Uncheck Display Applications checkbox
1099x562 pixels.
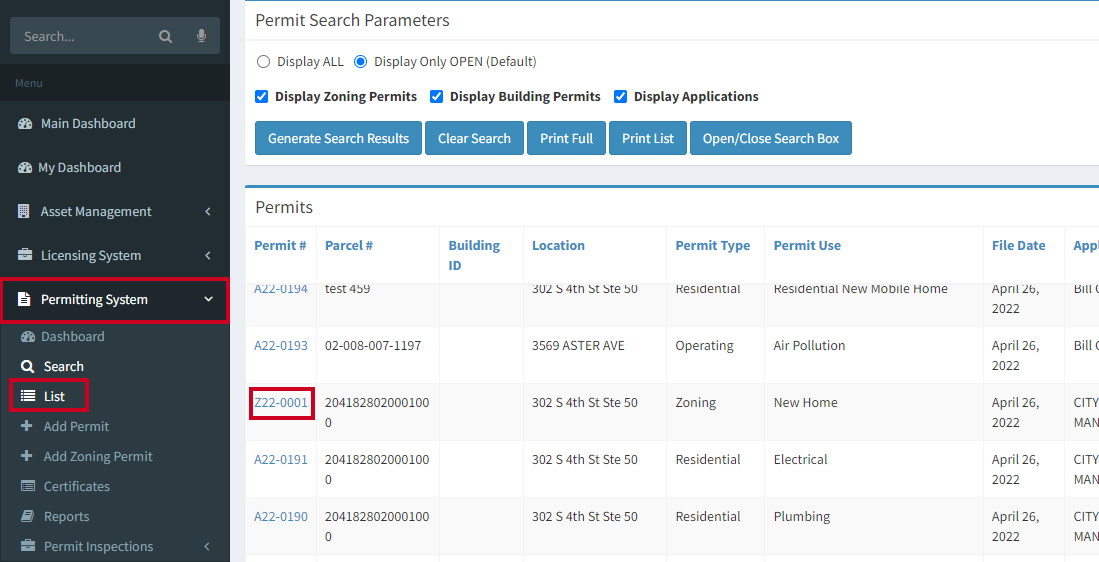[620, 97]
